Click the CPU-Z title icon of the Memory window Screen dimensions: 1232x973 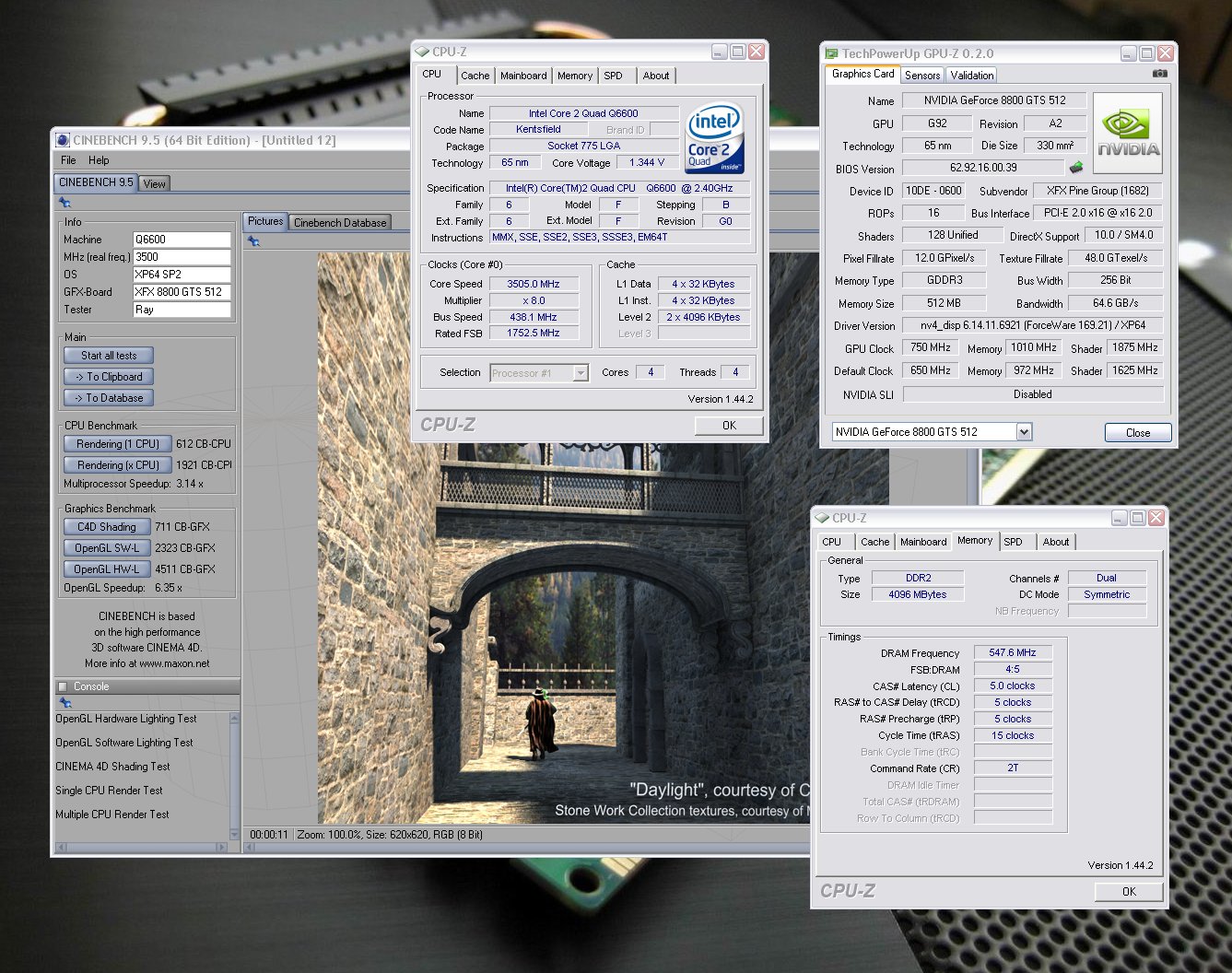pos(823,518)
